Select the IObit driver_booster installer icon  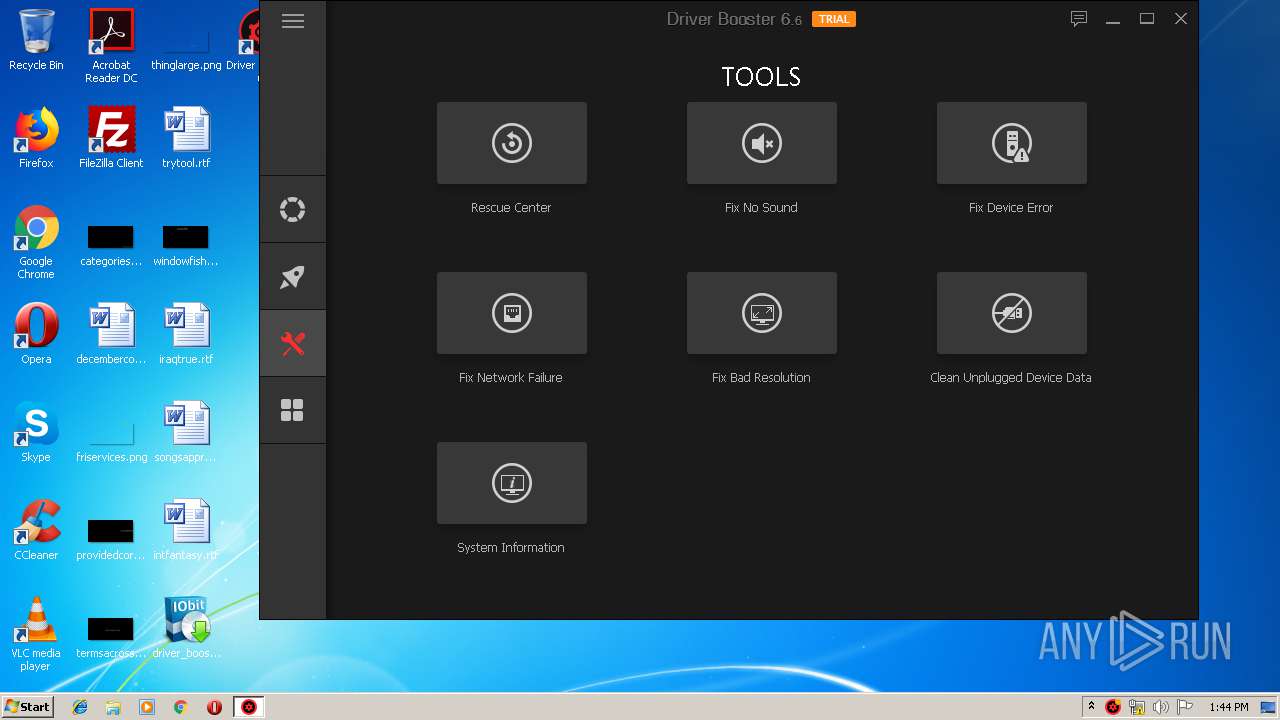tap(186, 628)
